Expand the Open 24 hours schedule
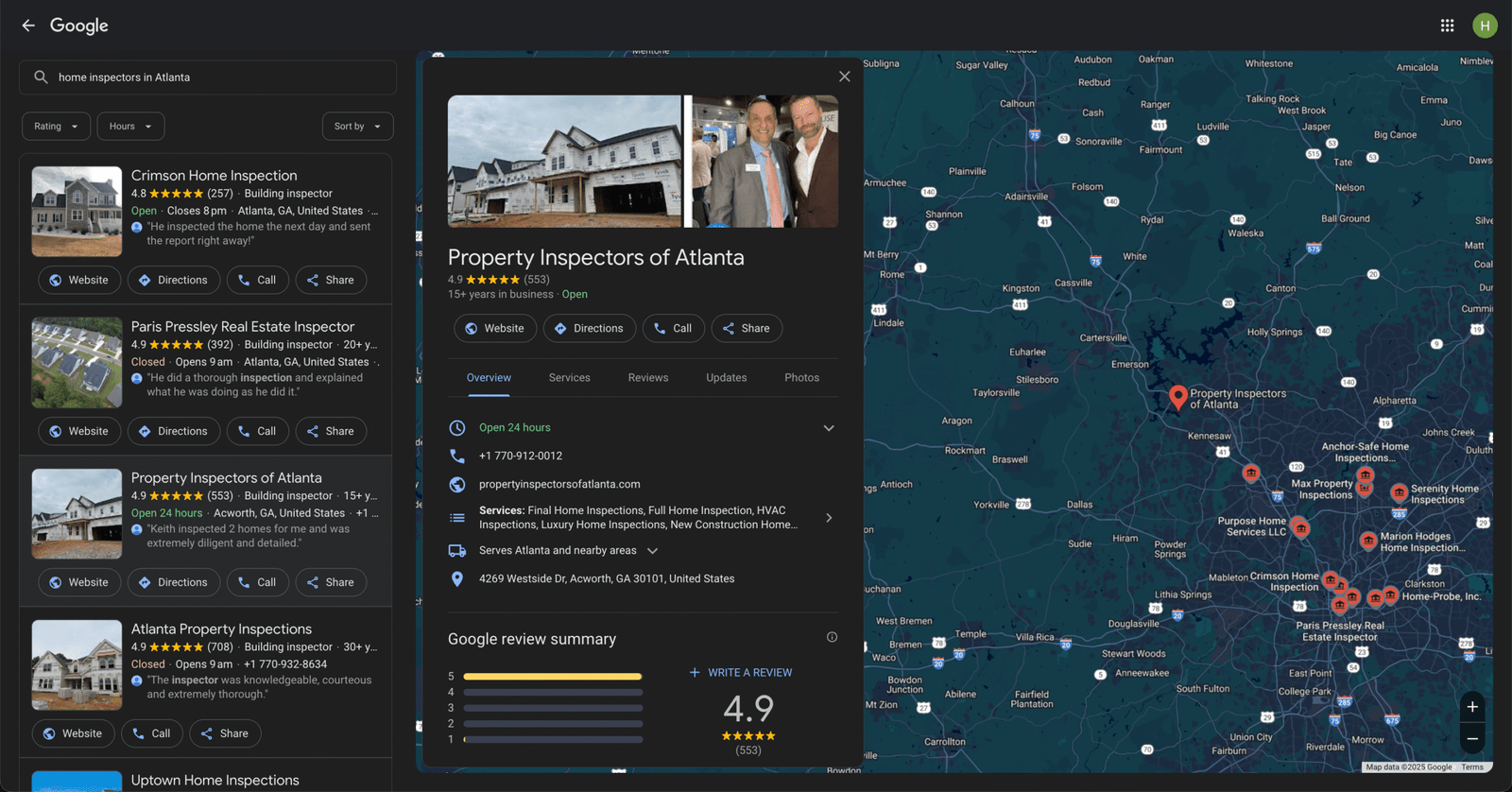Screen dimensions: 1512x792 (829, 428)
